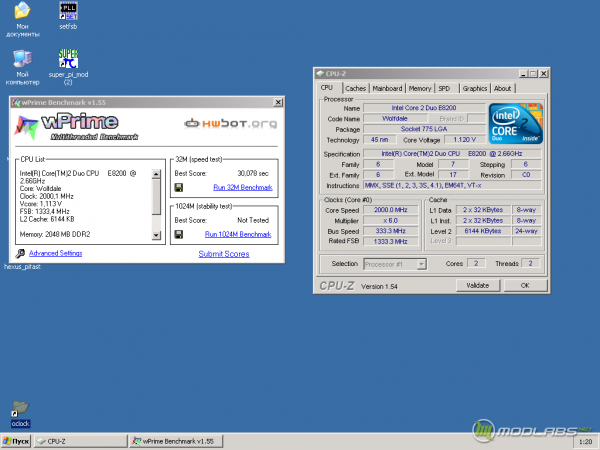Click the Code Name value 'Wolfdale'
Image resolution: width=600 pixels, height=450 pixels.
coord(395,119)
